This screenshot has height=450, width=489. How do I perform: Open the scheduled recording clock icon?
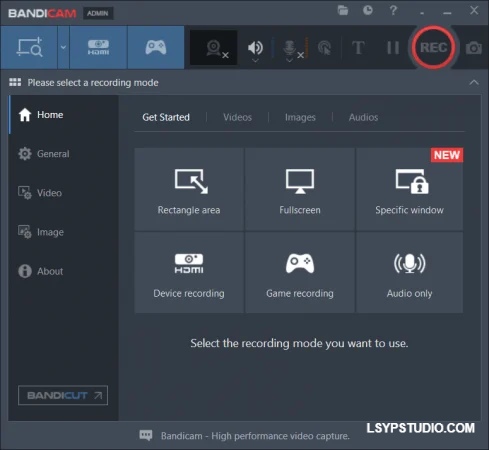tap(368, 10)
